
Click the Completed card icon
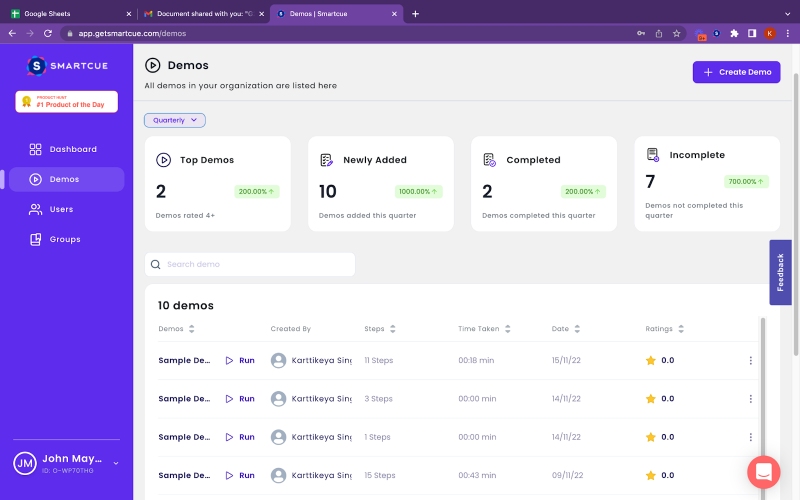coord(489,160)
